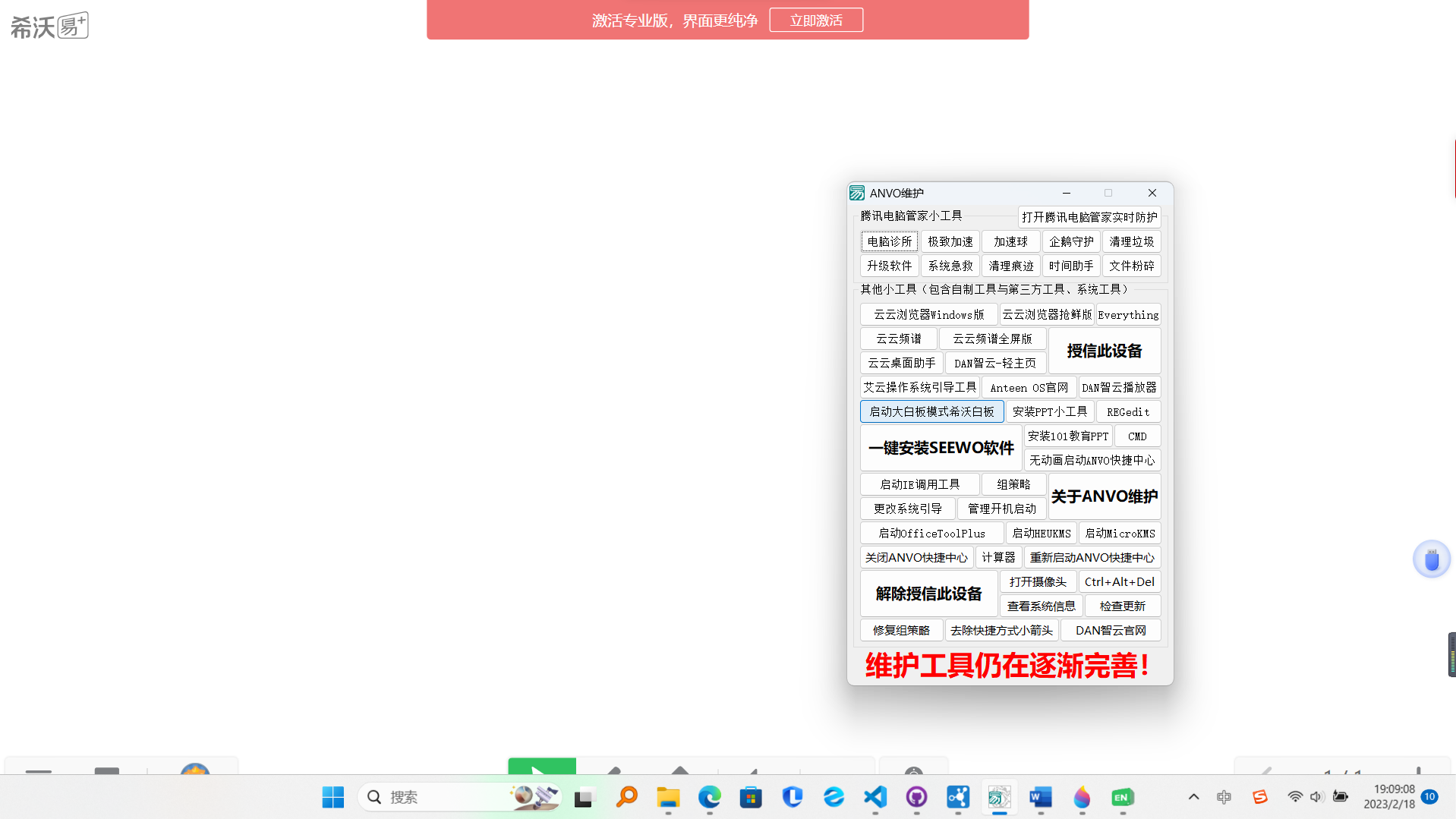Open Visual Studio Code in taskbar
Viewport: 1456px width, 819px height.
point(875,797)
